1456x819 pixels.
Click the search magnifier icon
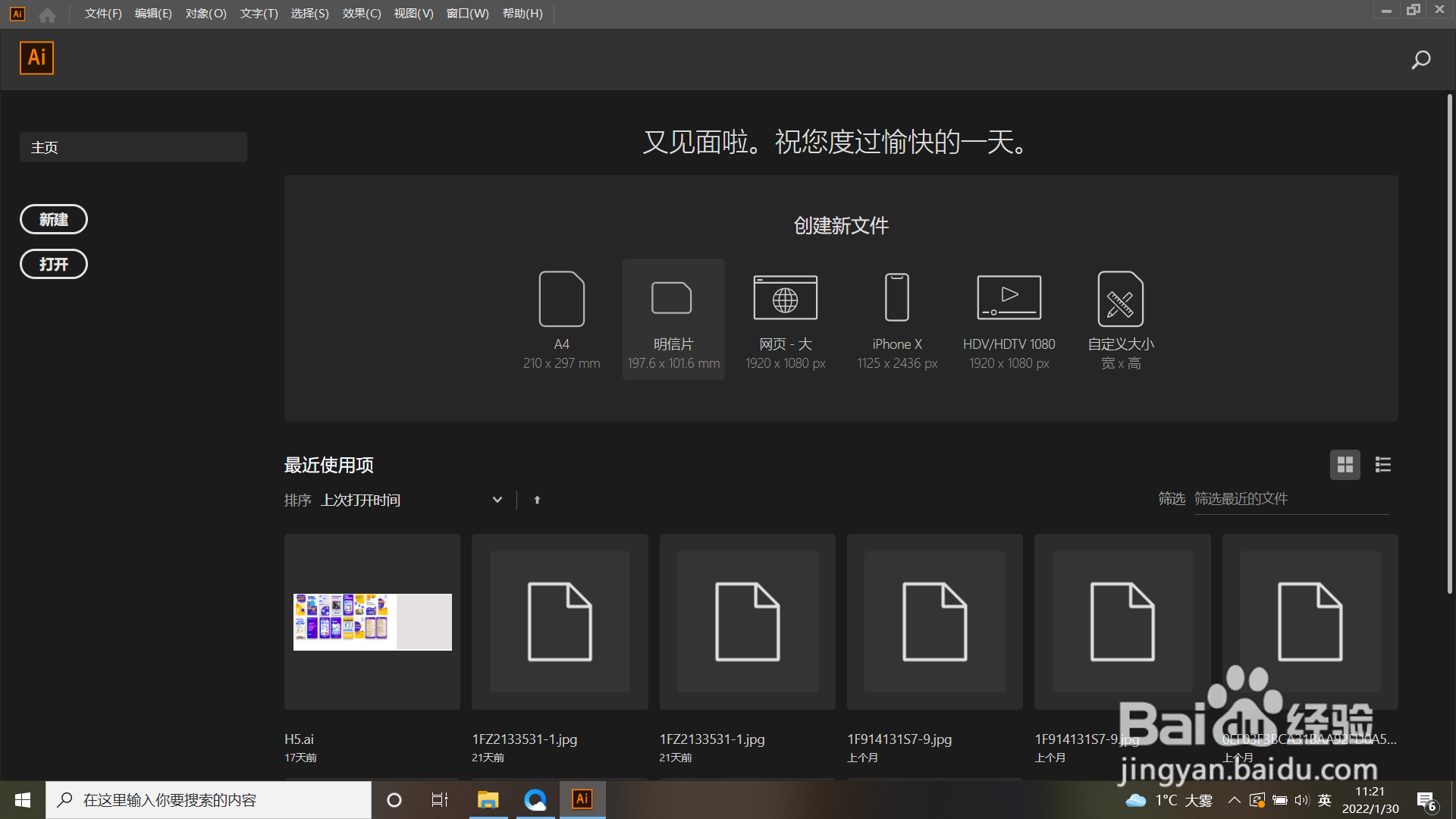[1420, 60]
